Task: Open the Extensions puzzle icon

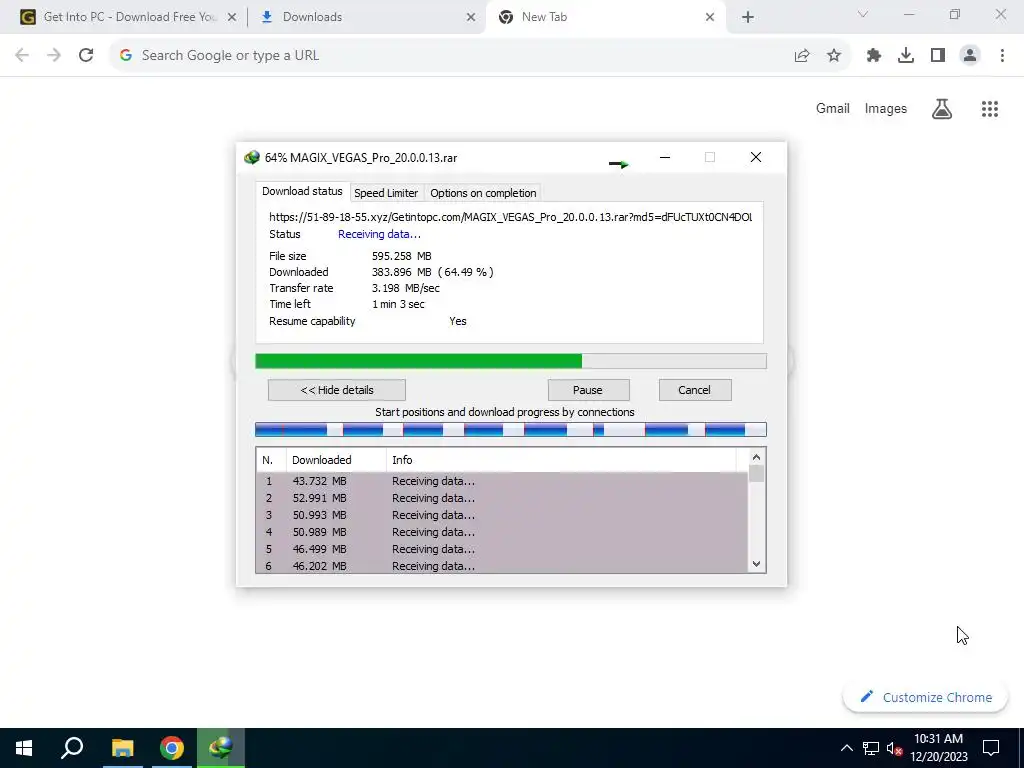Action: point(874,56)
